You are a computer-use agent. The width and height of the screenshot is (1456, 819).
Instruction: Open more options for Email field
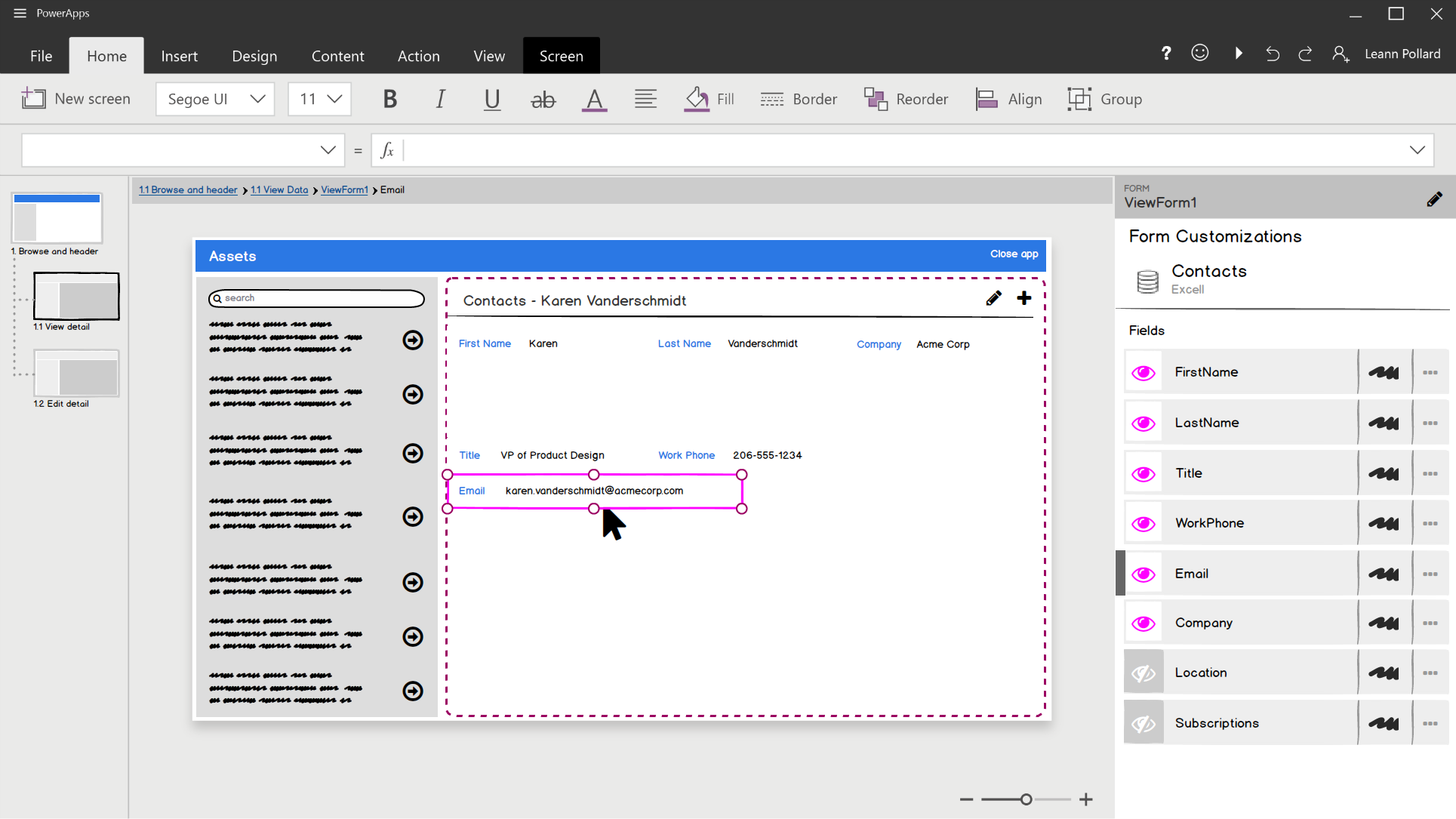point(1430,574)
